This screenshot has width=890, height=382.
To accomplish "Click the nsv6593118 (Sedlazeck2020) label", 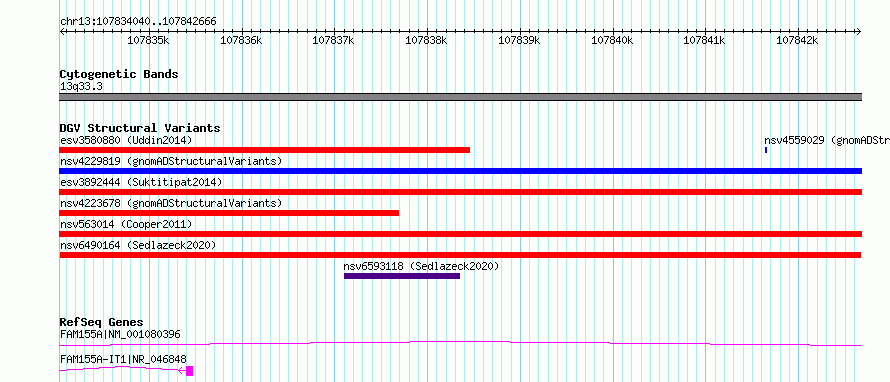I will point(421,266).
